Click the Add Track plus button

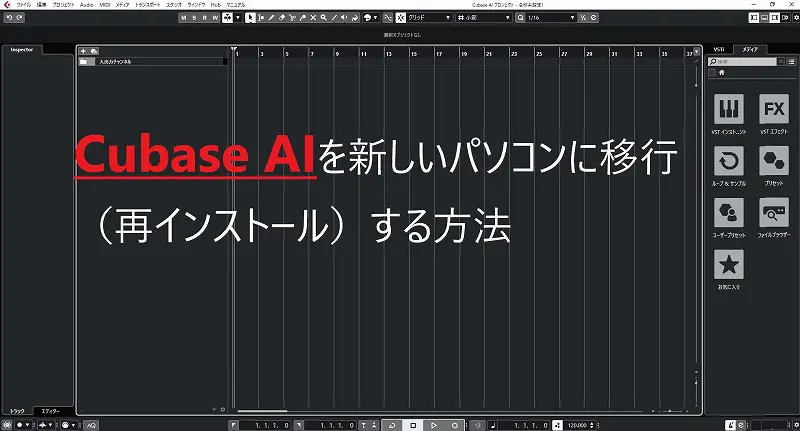click(84, 51)
